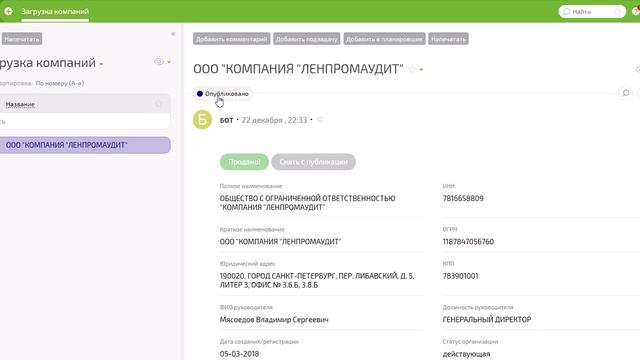Click the КПП value 783901001

coord(460,276)
